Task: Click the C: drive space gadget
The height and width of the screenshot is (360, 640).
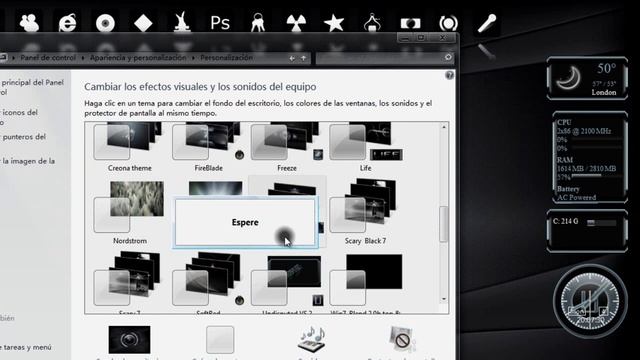Action: [587, 231]
